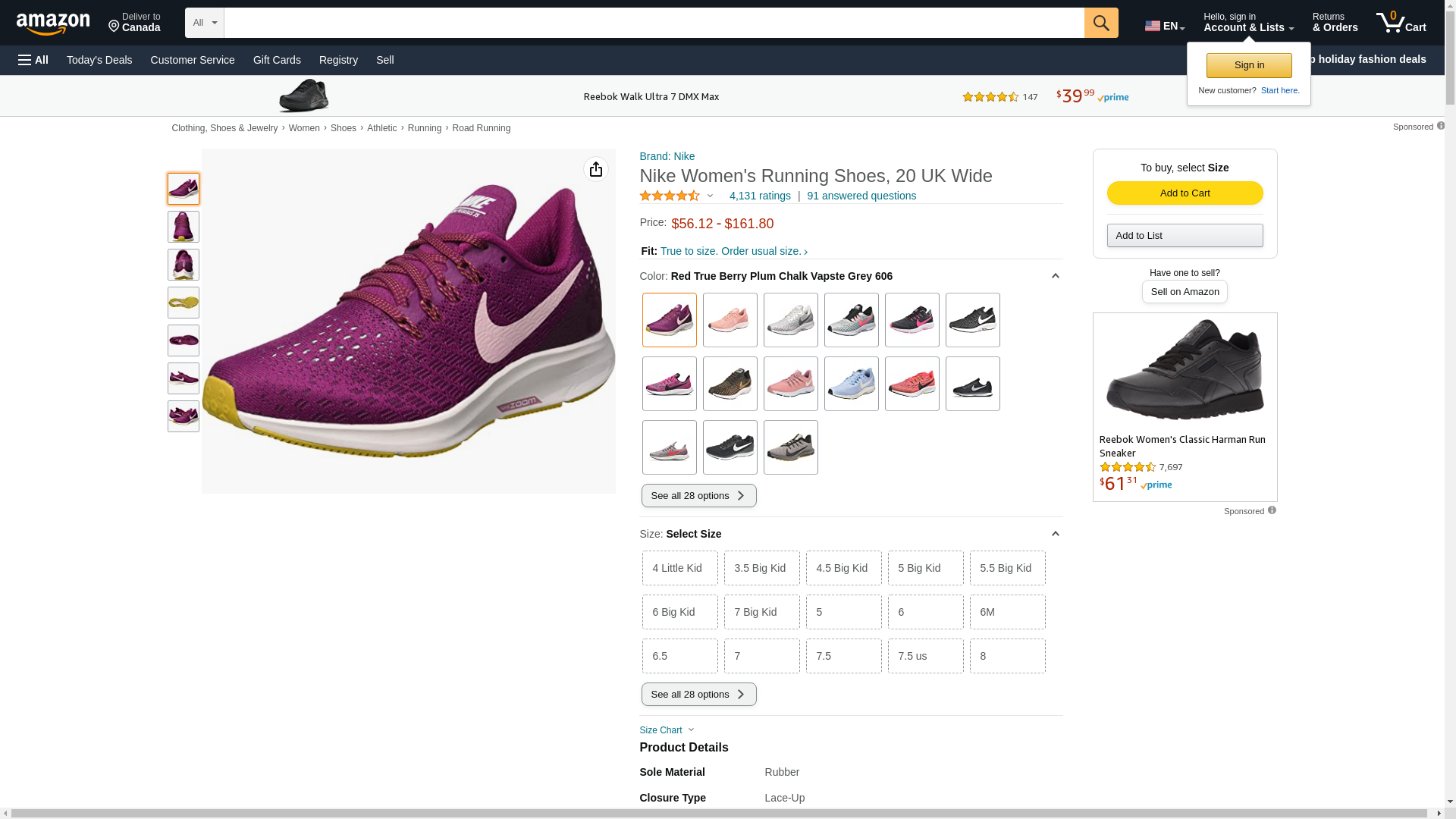Click the Add to Cart button

(1185, 193)
